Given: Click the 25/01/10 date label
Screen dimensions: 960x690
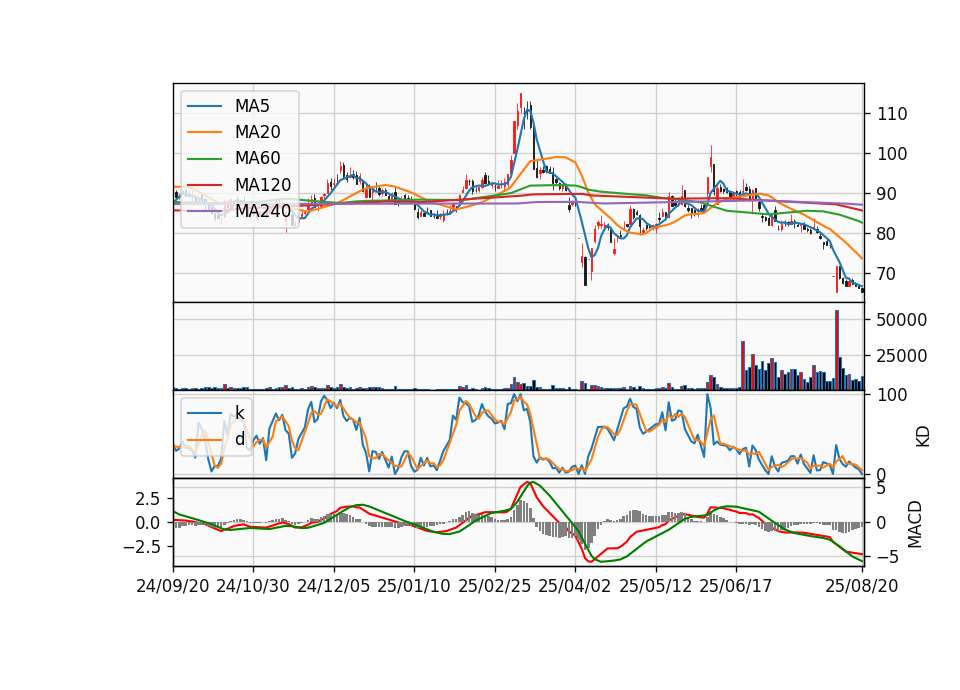Looking at the screenshot, I should pos(414,586).
